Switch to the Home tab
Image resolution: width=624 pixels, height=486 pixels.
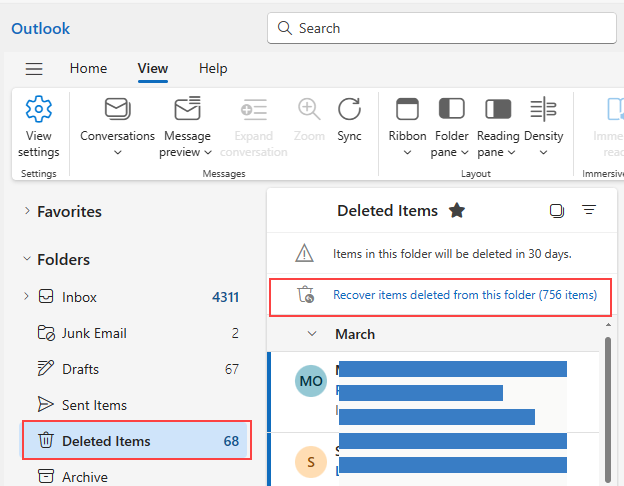(88, 68)
